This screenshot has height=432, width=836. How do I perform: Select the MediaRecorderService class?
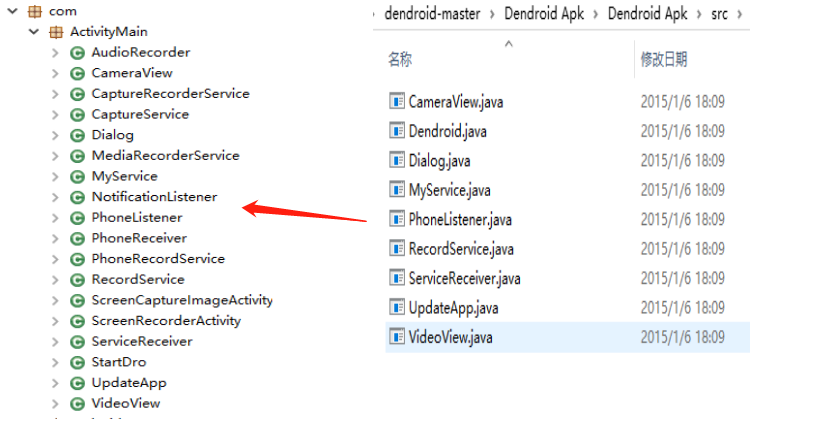coord(165,155)
